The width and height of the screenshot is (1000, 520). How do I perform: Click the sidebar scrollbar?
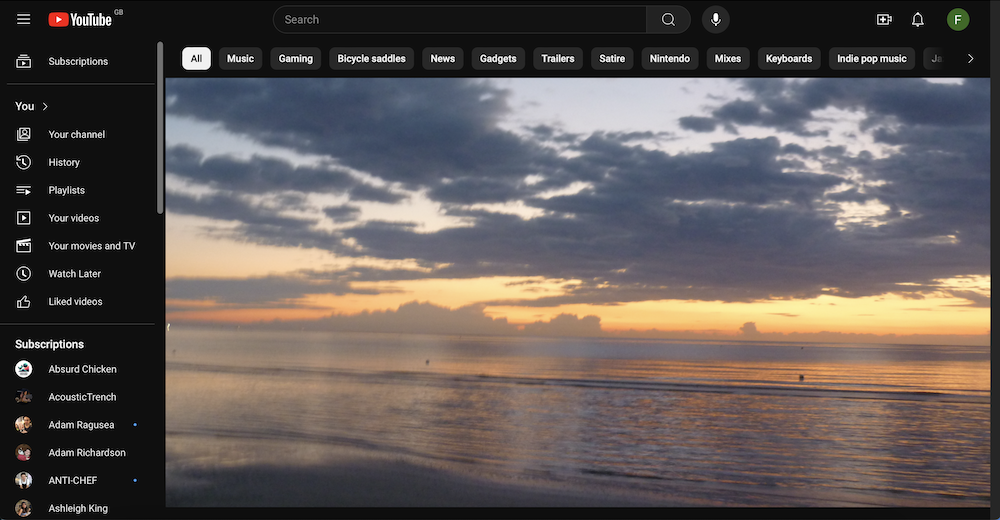pyautogui.click(x=160, y=127)
